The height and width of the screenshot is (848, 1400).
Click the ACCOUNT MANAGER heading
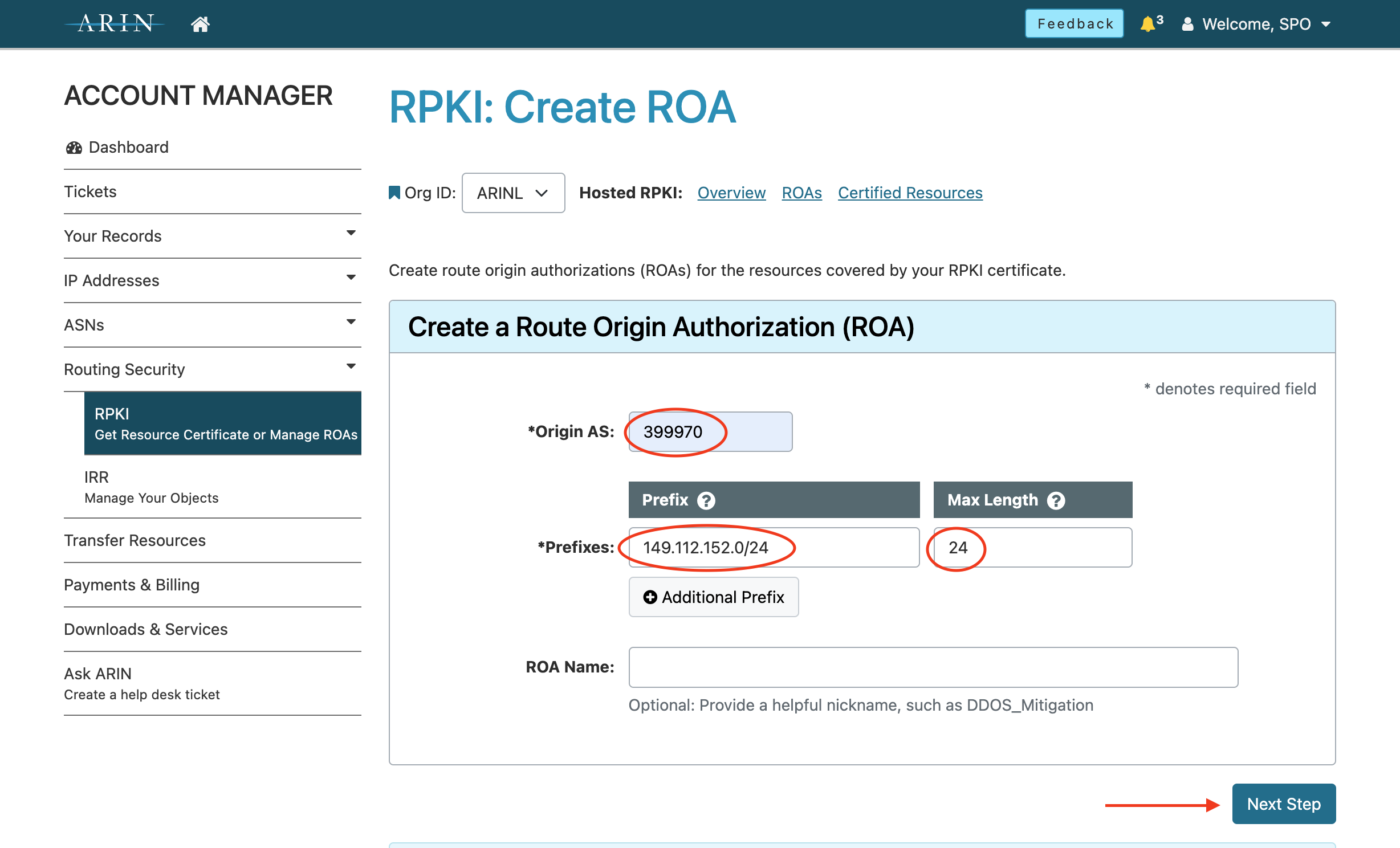(198, 95)
